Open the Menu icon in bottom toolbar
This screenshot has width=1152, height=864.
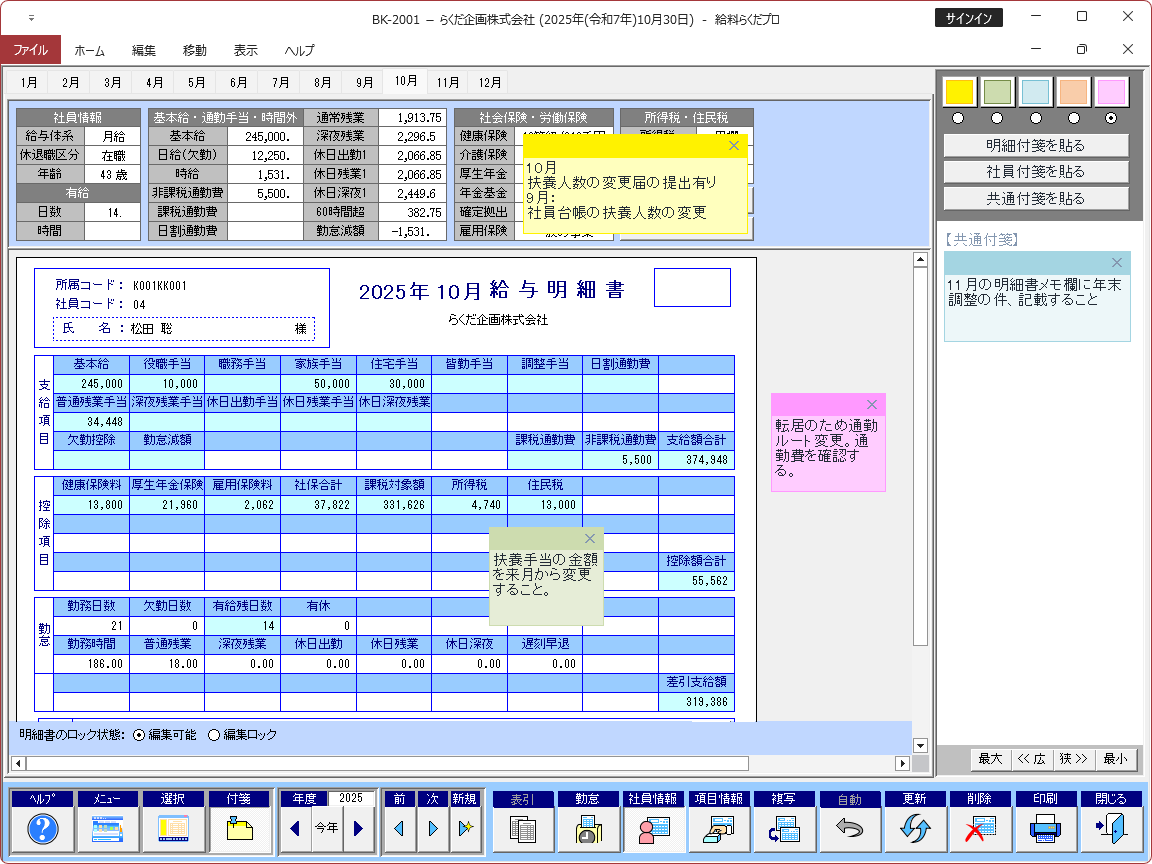(107, 829)
